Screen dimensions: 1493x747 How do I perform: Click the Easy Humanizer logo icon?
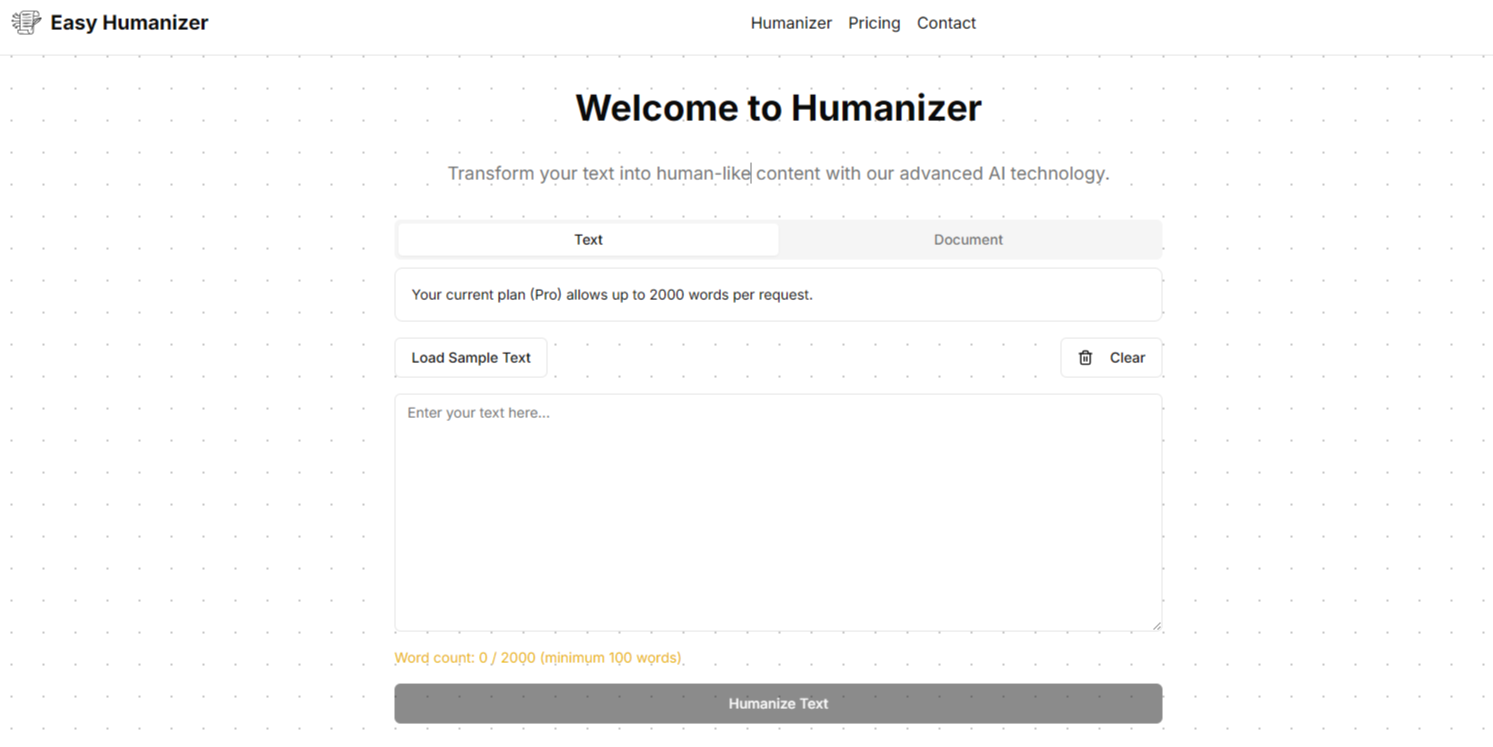tap(25, 22)
